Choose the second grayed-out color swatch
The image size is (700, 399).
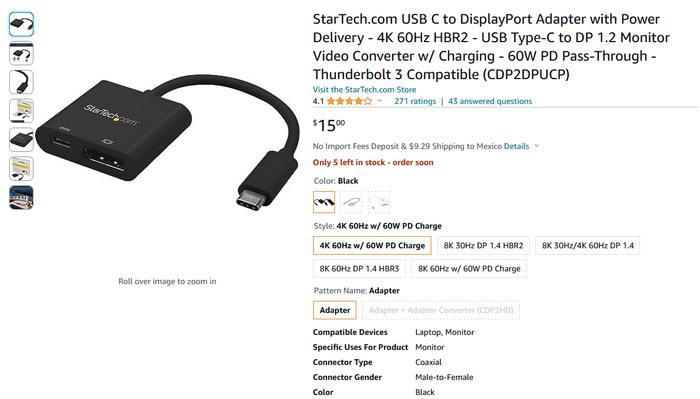click(351, 202)
